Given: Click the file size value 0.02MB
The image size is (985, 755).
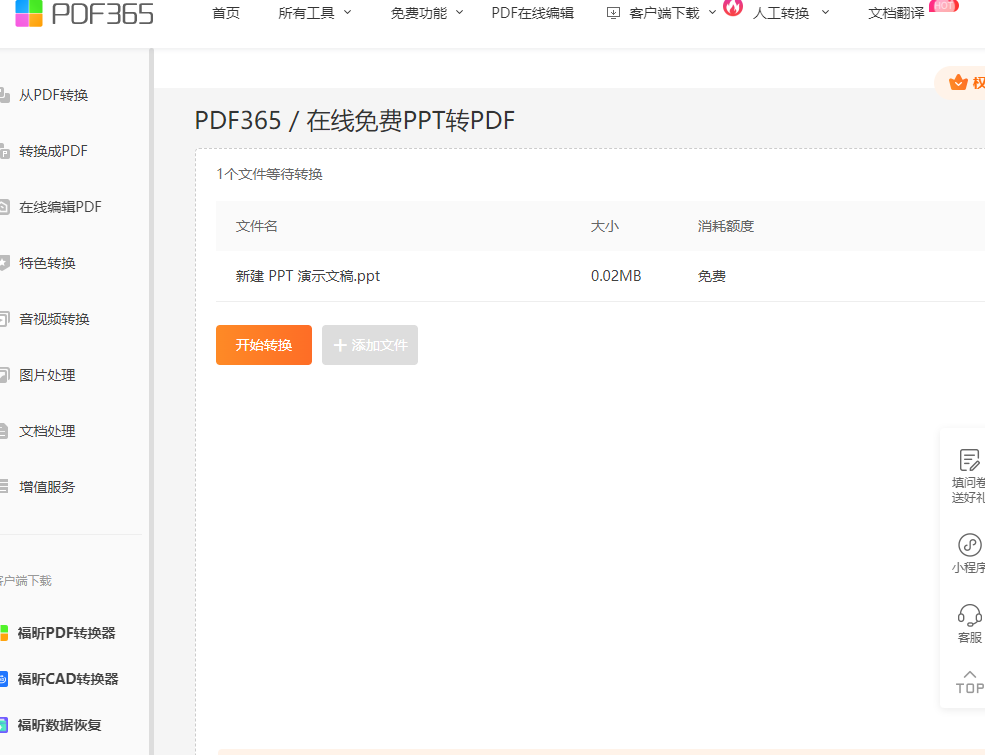Looking at the screenshot, I should tap(616, 276).
